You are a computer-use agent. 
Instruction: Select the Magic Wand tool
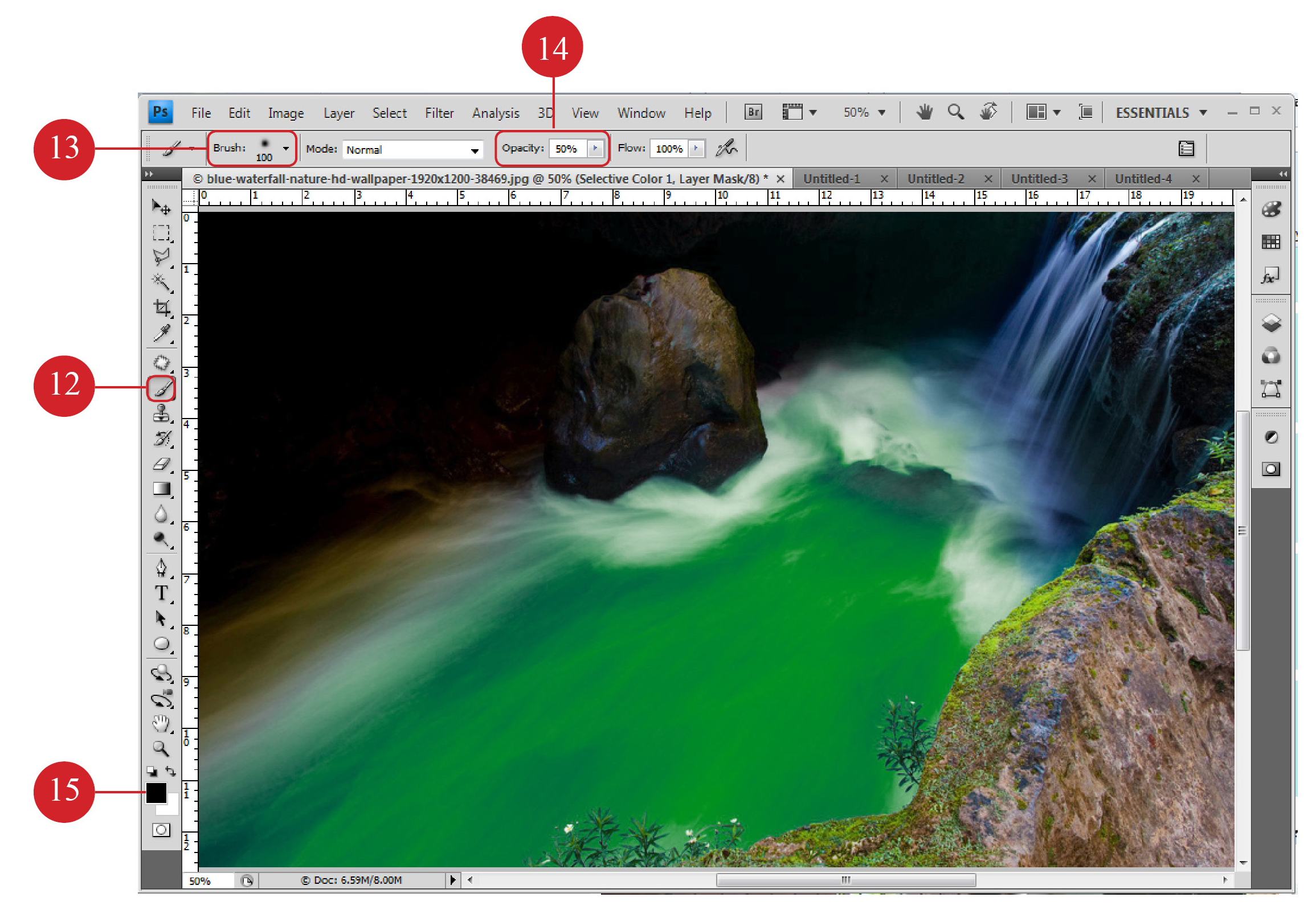coord(161,282)
